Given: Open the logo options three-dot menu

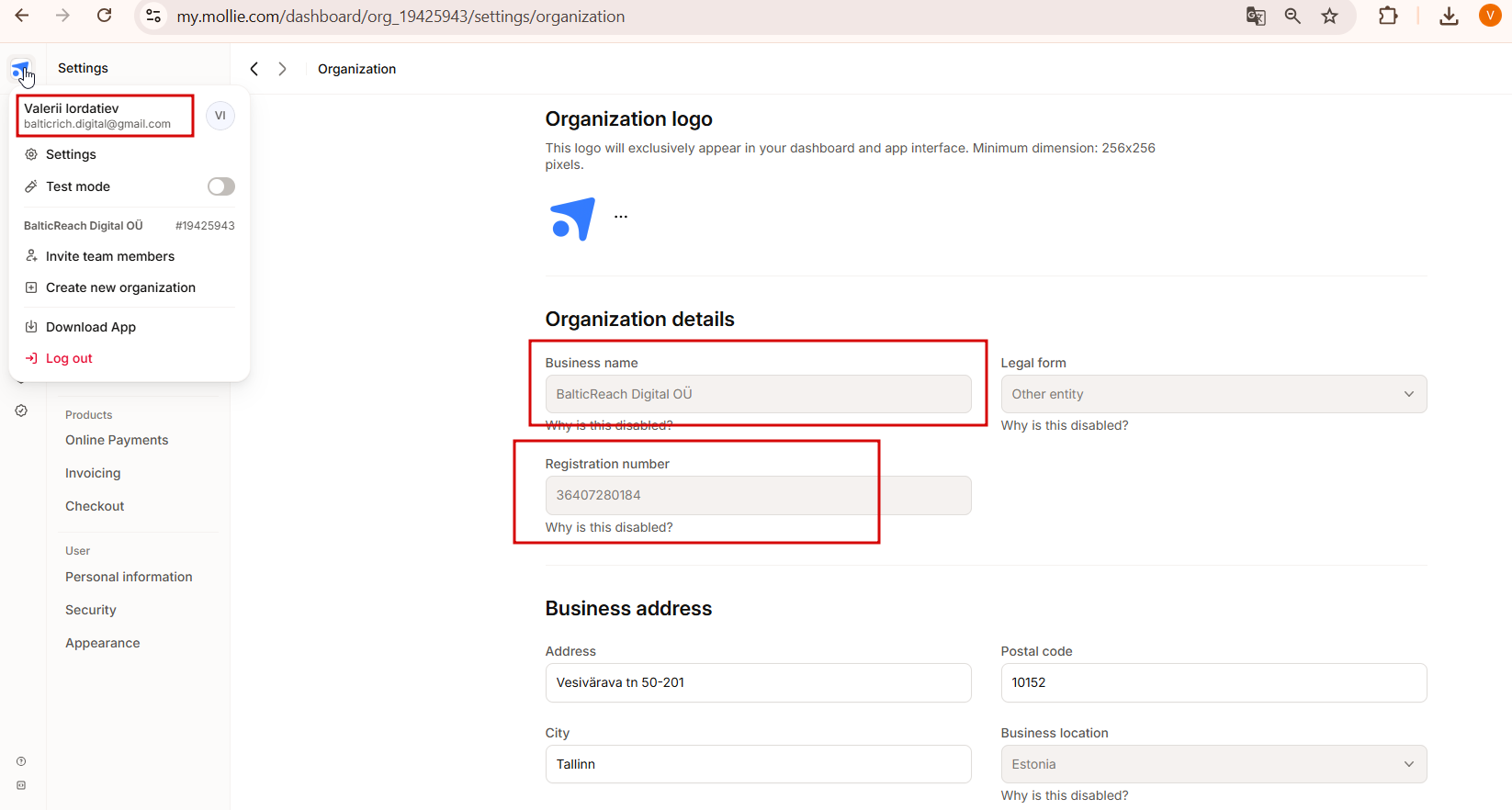Looking at the screenshot, I should point(621,217).
